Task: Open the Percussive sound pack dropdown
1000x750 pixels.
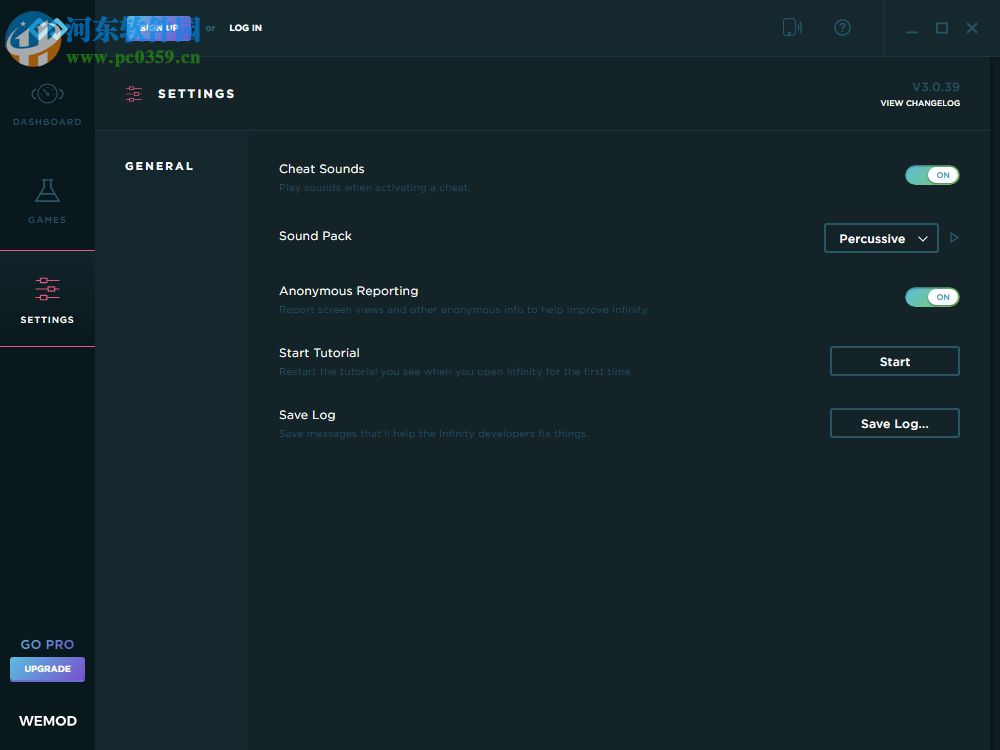Action: pyautogui.click(x=881, y=238)
